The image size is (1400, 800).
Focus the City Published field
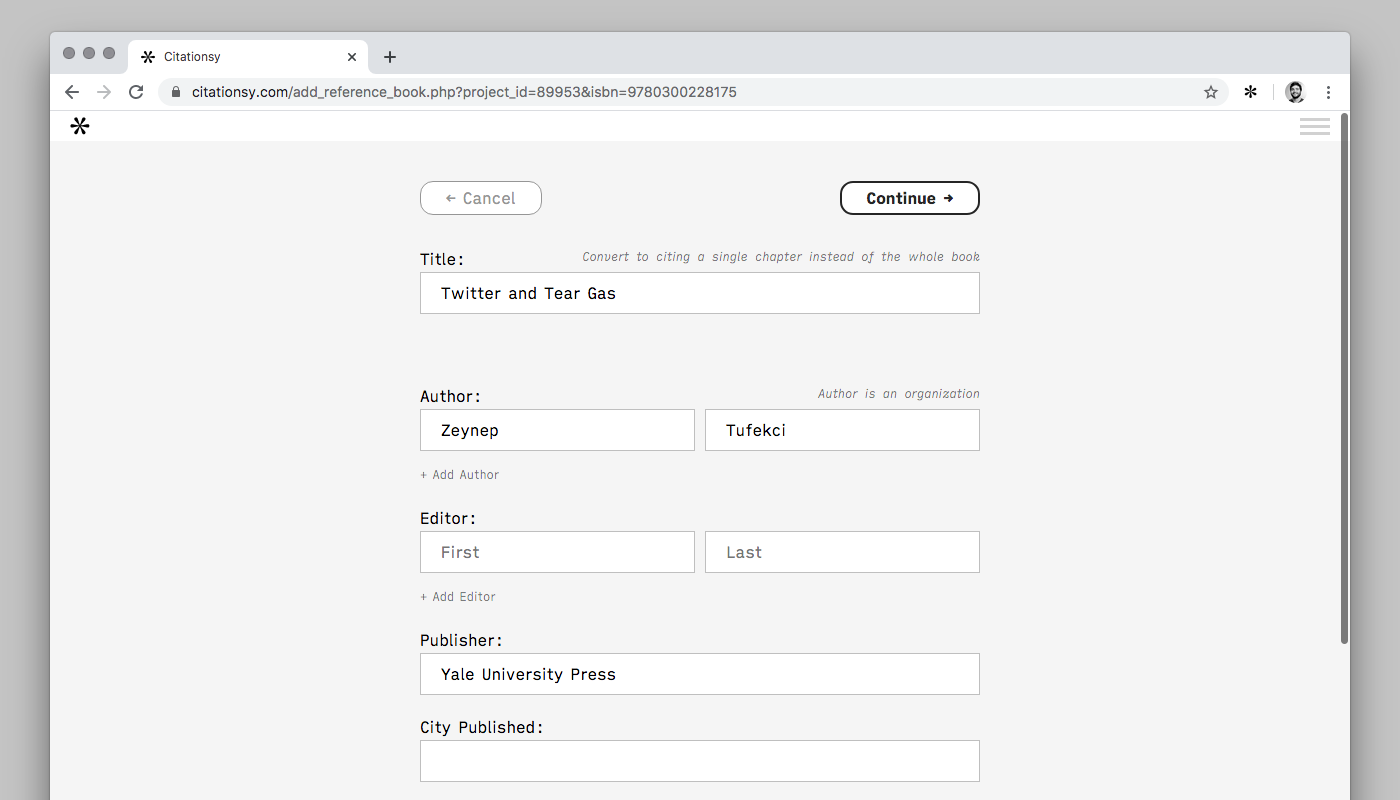point(700,761)
